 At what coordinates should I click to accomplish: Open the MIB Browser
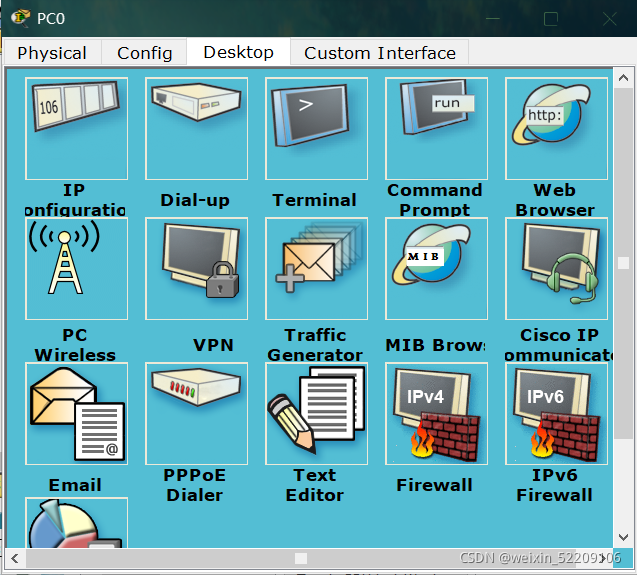coord(437,269)
